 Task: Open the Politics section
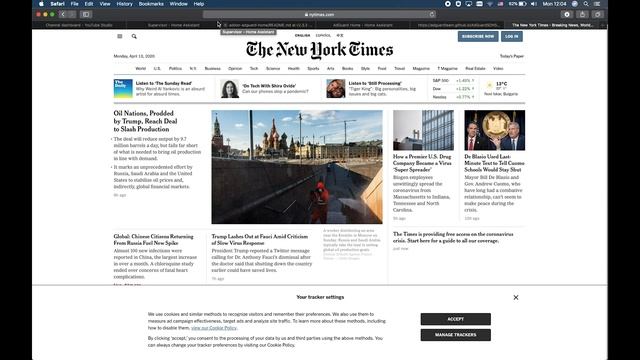(x=175, y=69)
